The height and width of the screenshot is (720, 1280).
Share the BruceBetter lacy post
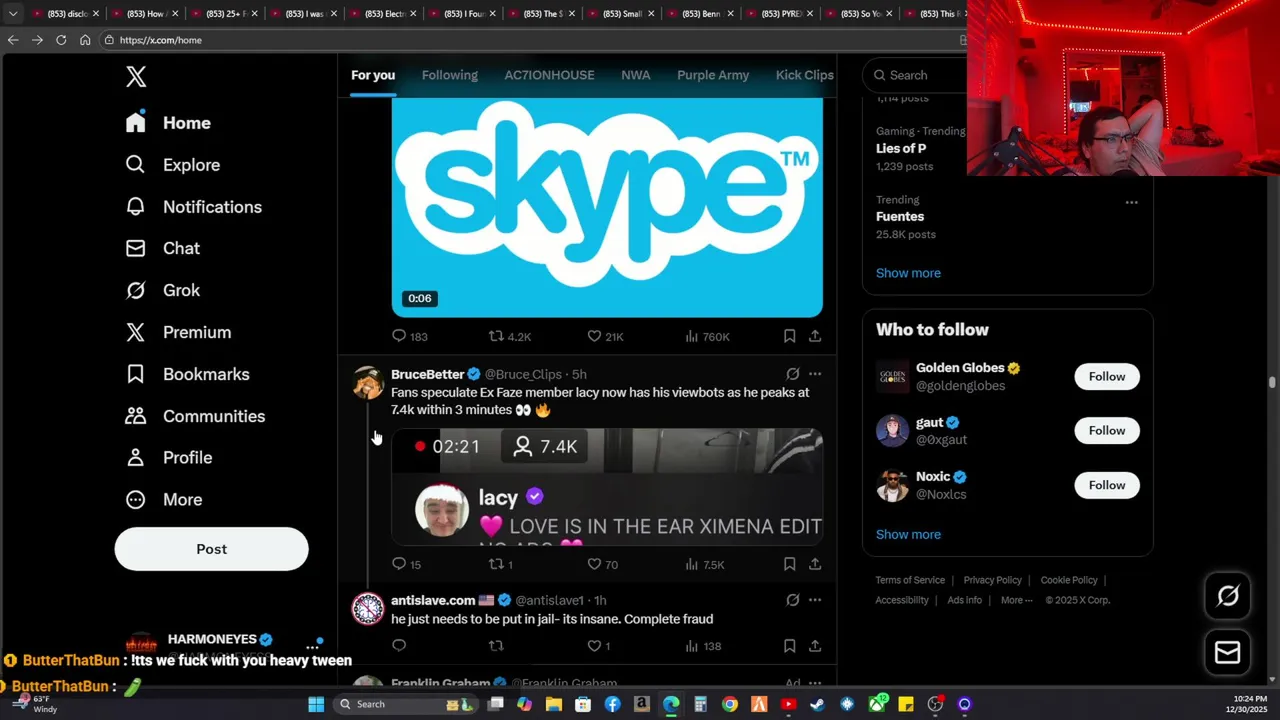click(x=815, y=564)
